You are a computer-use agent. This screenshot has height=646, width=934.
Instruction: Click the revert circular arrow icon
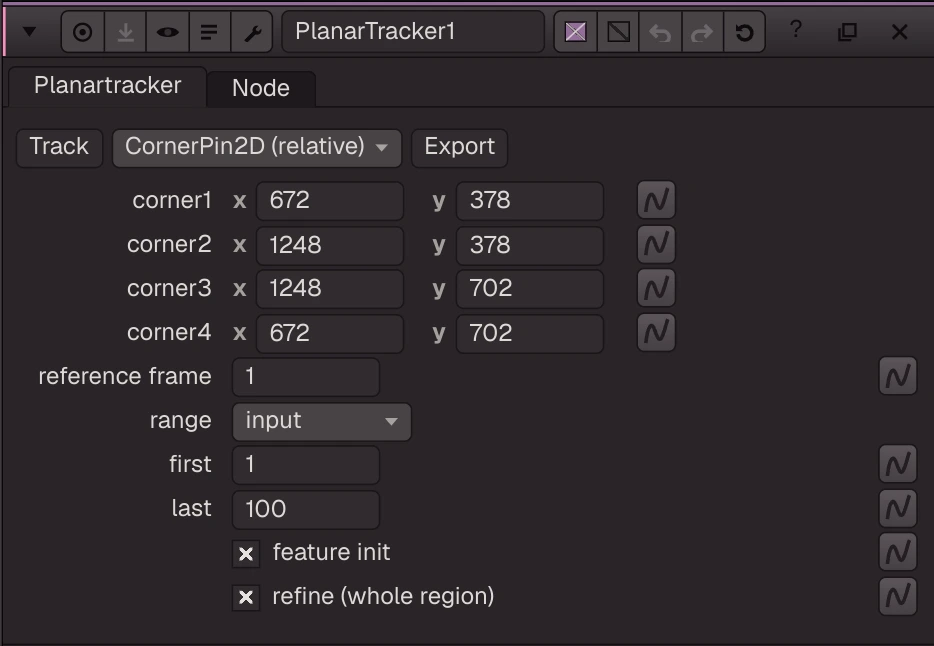744,32
